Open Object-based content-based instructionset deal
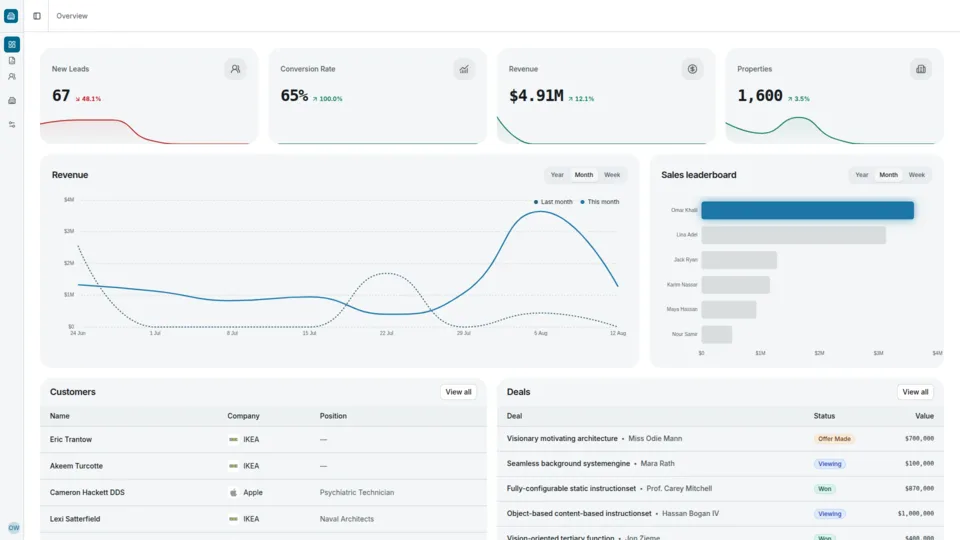The image size is (960, 540). click(579, 514)
